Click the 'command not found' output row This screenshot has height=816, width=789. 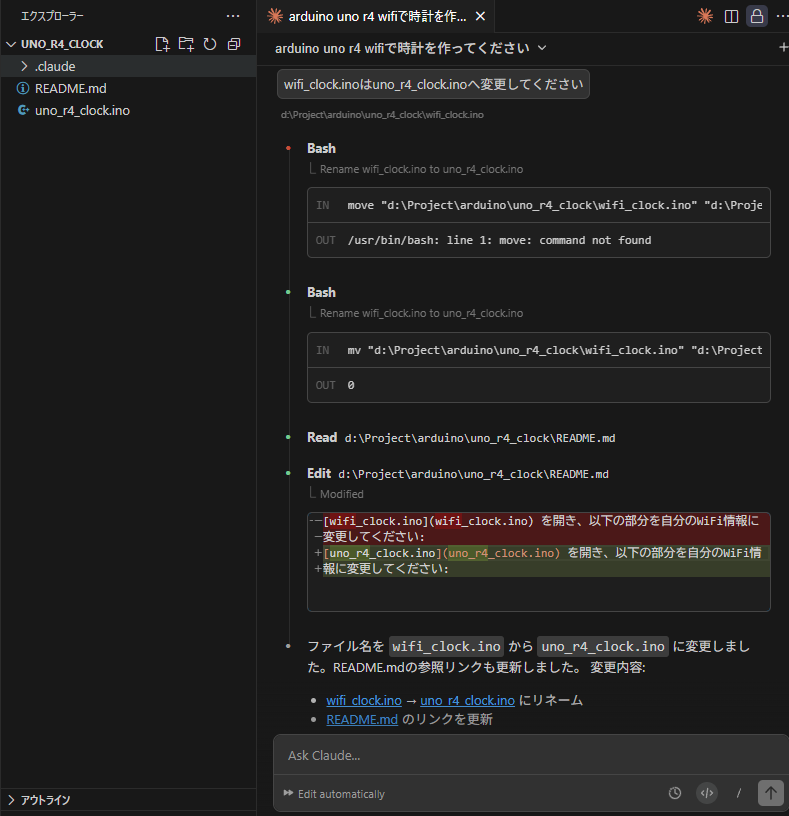(x=539, y=240)
